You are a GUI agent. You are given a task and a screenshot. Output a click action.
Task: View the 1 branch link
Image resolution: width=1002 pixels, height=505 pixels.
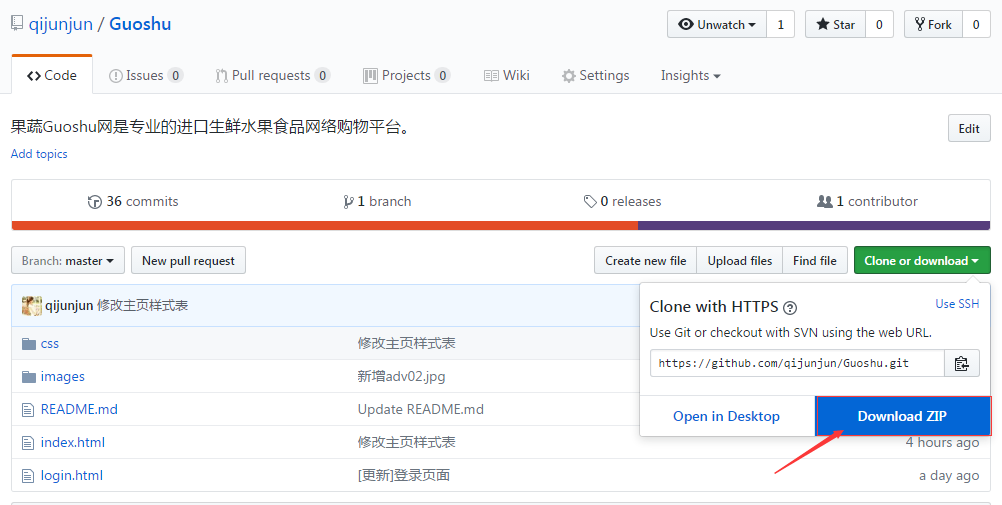tap(377, 201)
